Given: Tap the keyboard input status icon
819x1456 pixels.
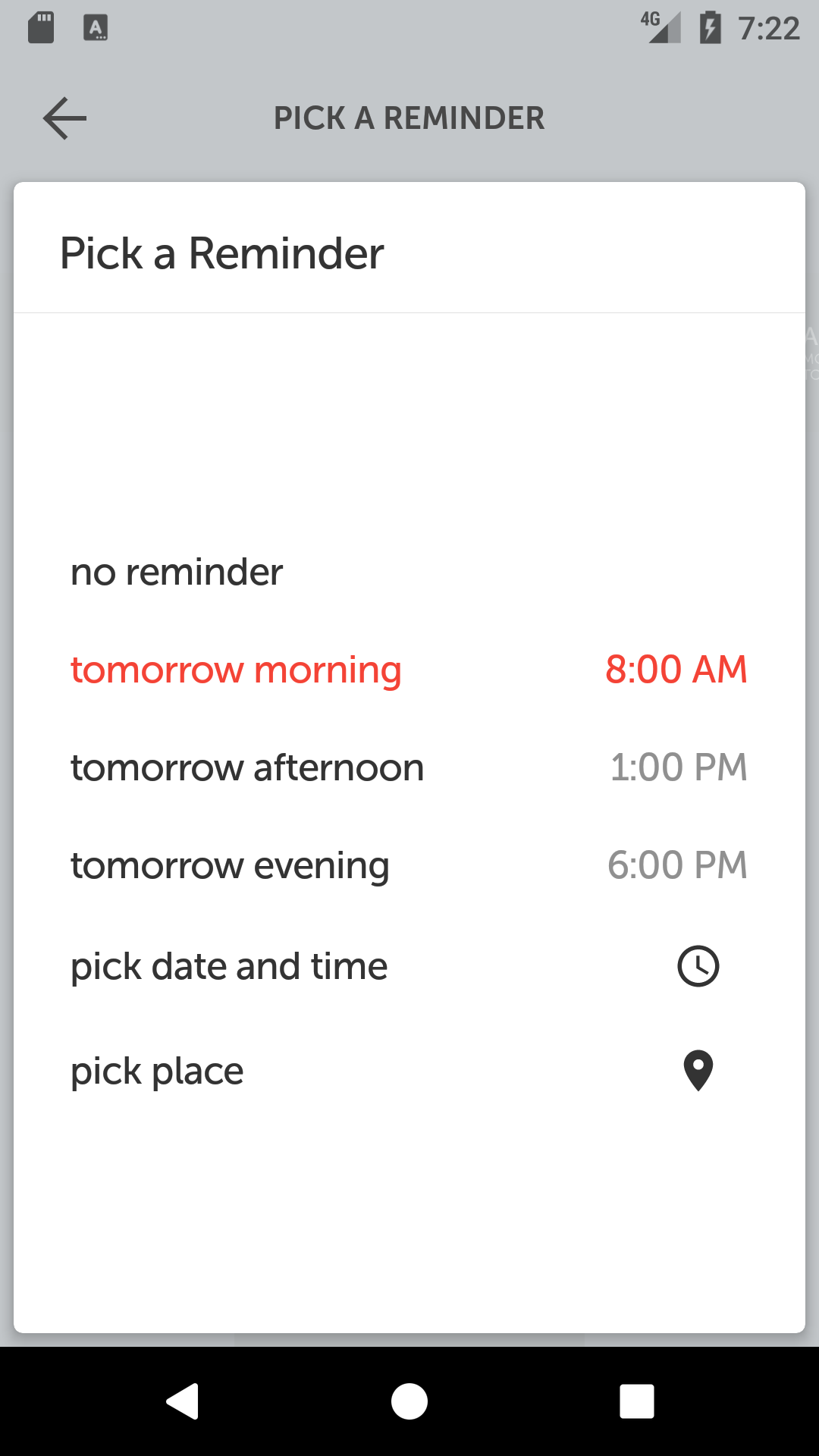Looking at the screenshot, I should (95, 28).
